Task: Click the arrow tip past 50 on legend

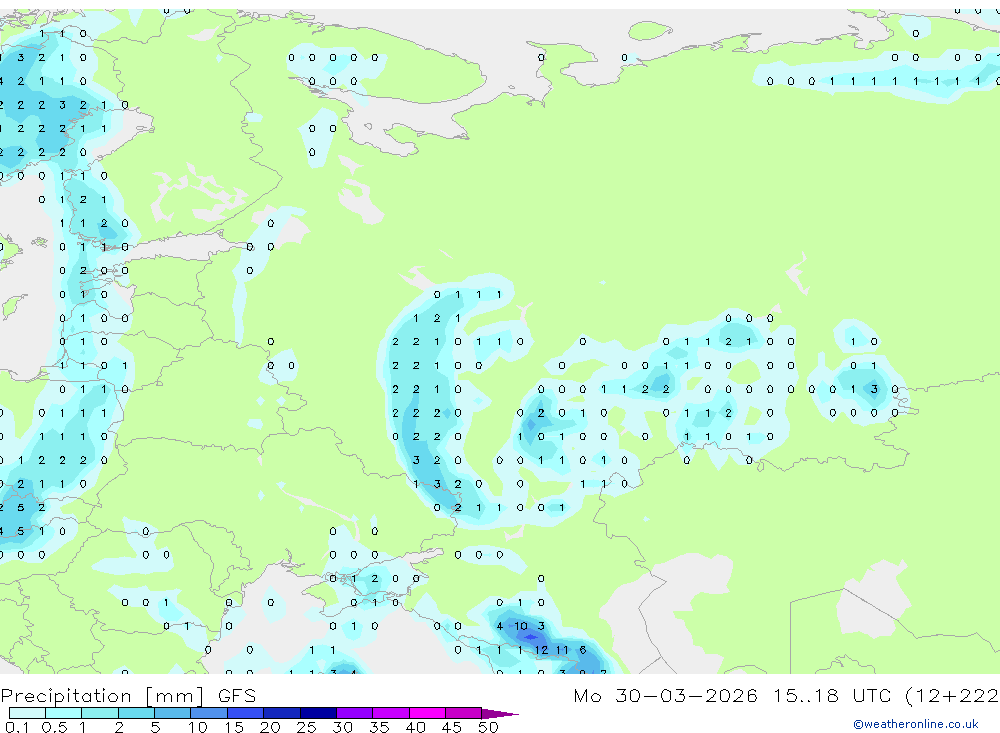Action: coord(501,713)
